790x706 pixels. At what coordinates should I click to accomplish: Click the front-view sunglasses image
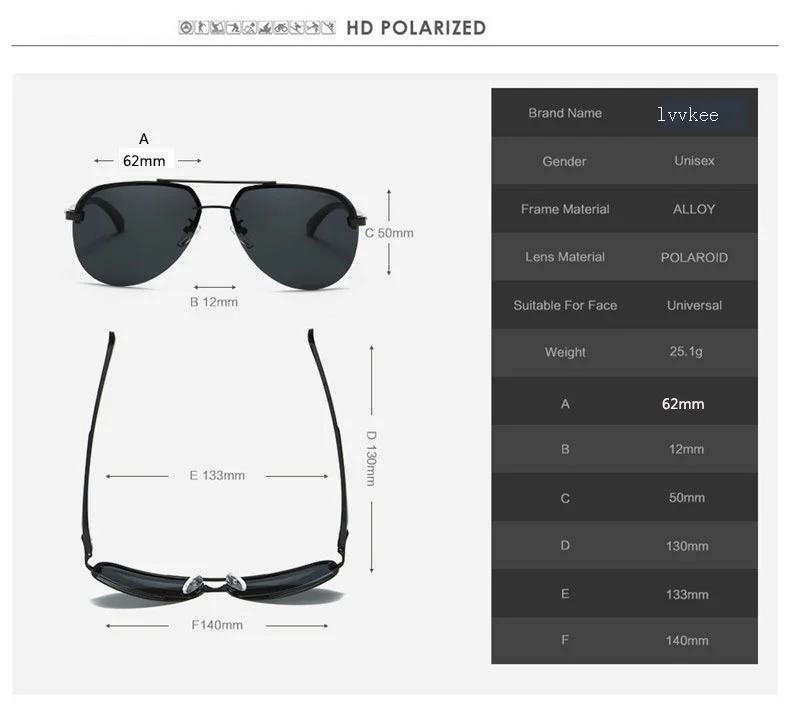[216, 234]
